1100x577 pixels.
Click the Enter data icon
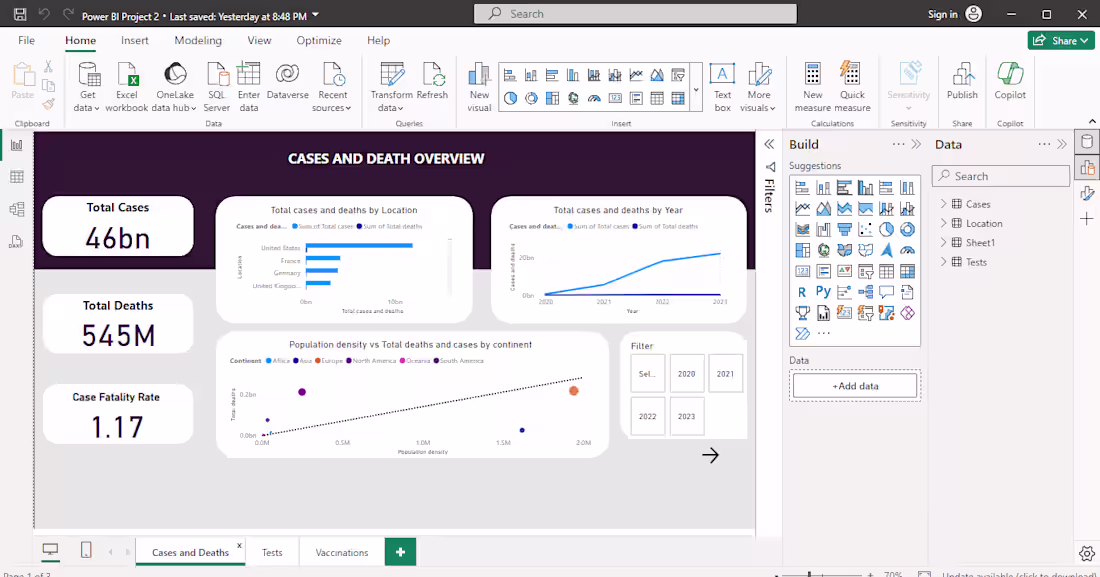(248, 74)
